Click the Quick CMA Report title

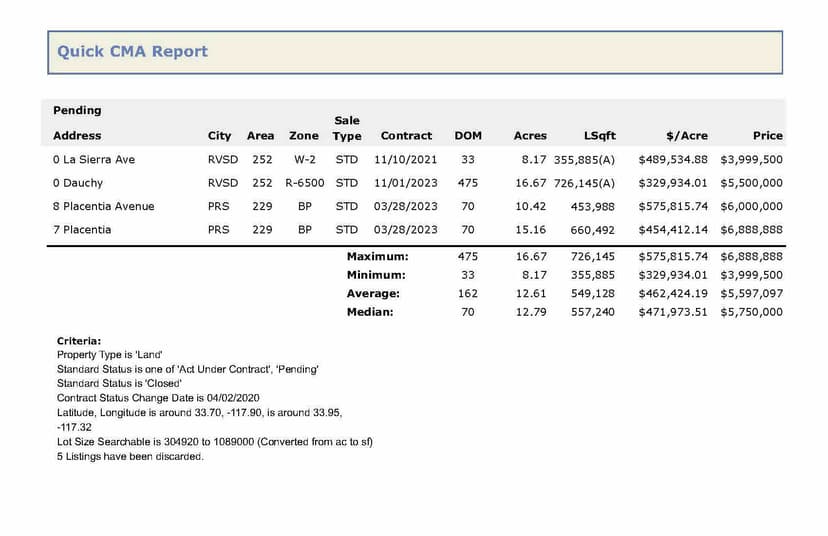[x=132, y=52]
